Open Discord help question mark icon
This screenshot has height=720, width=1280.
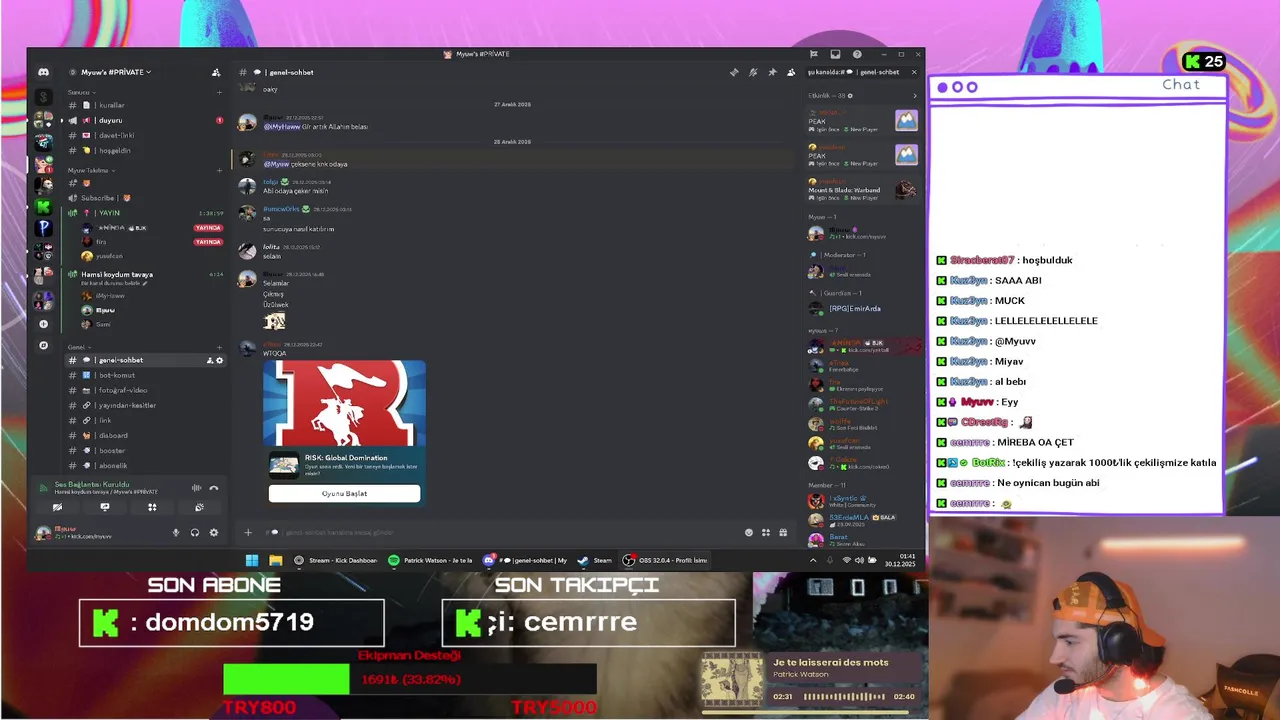857,54
